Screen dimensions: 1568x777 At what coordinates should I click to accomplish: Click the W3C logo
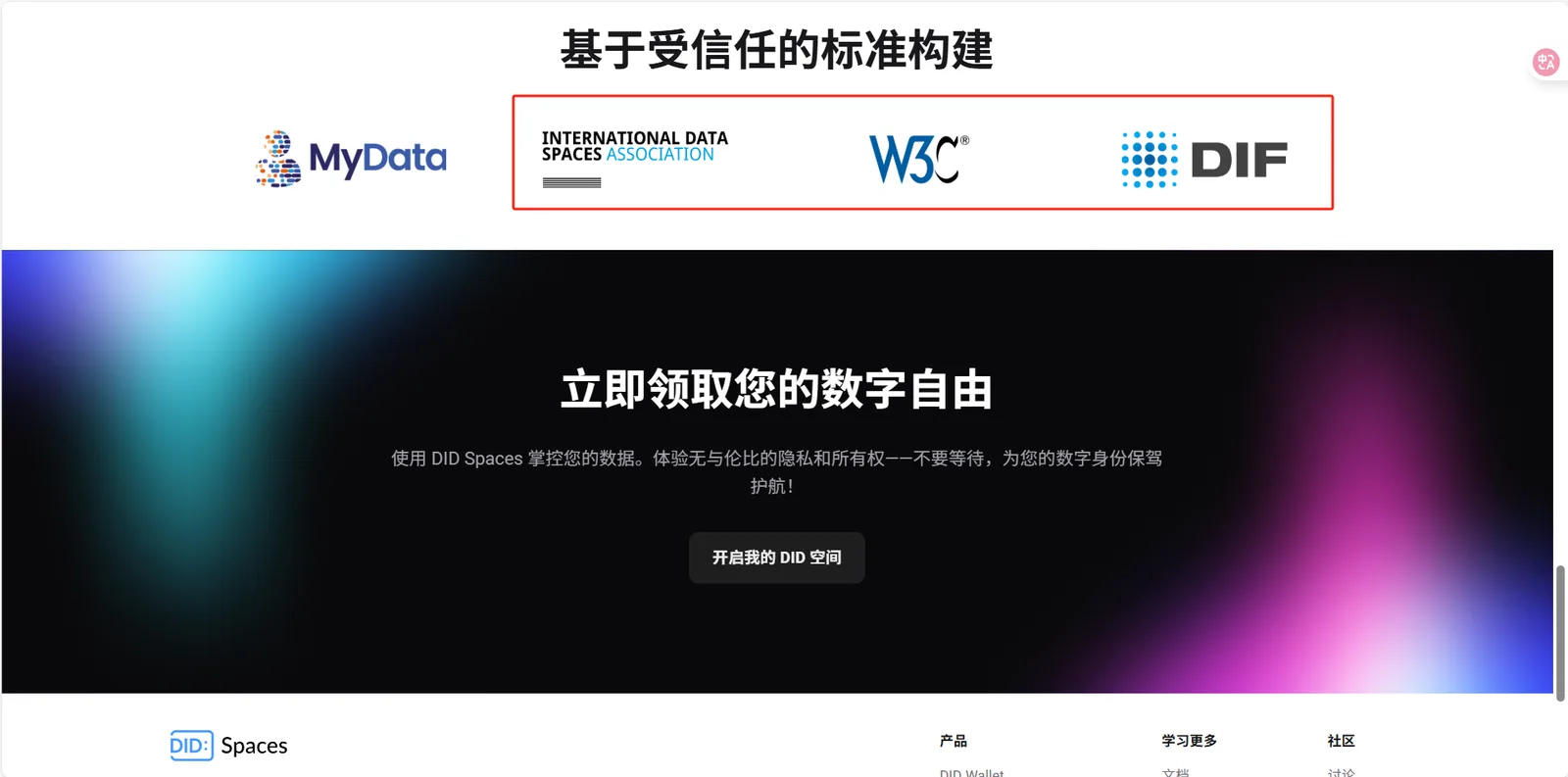tap(919, 159)
